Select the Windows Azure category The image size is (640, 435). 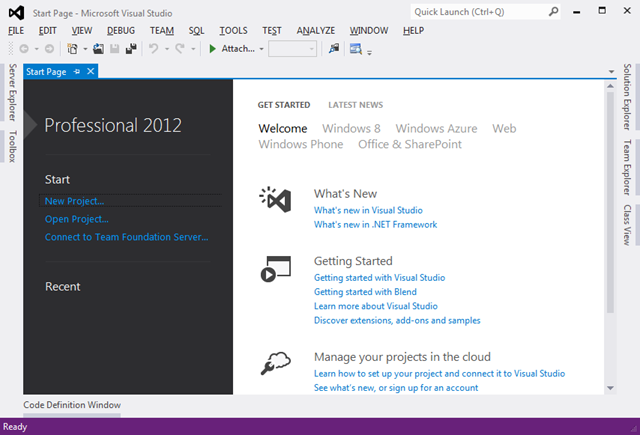pyautogui.click(x=436, y=129)
